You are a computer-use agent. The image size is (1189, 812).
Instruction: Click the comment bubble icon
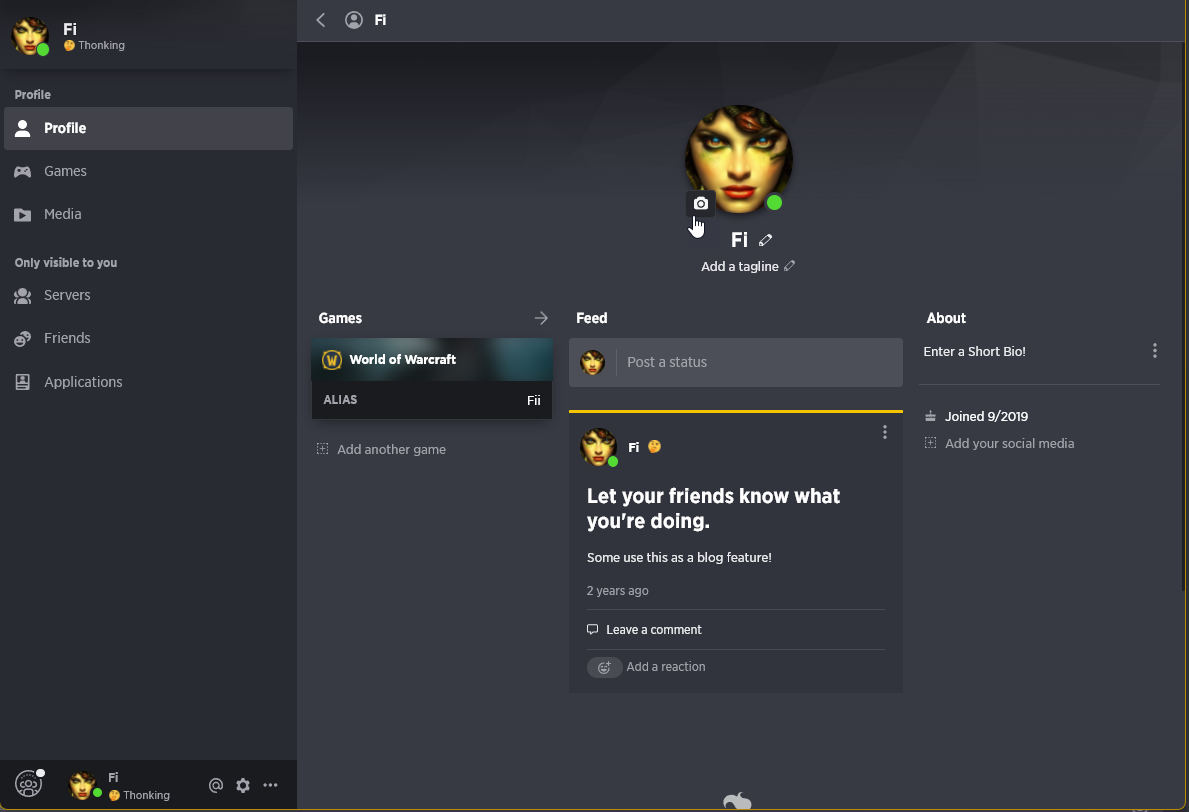pyautogui.click(x=592, y=629)
